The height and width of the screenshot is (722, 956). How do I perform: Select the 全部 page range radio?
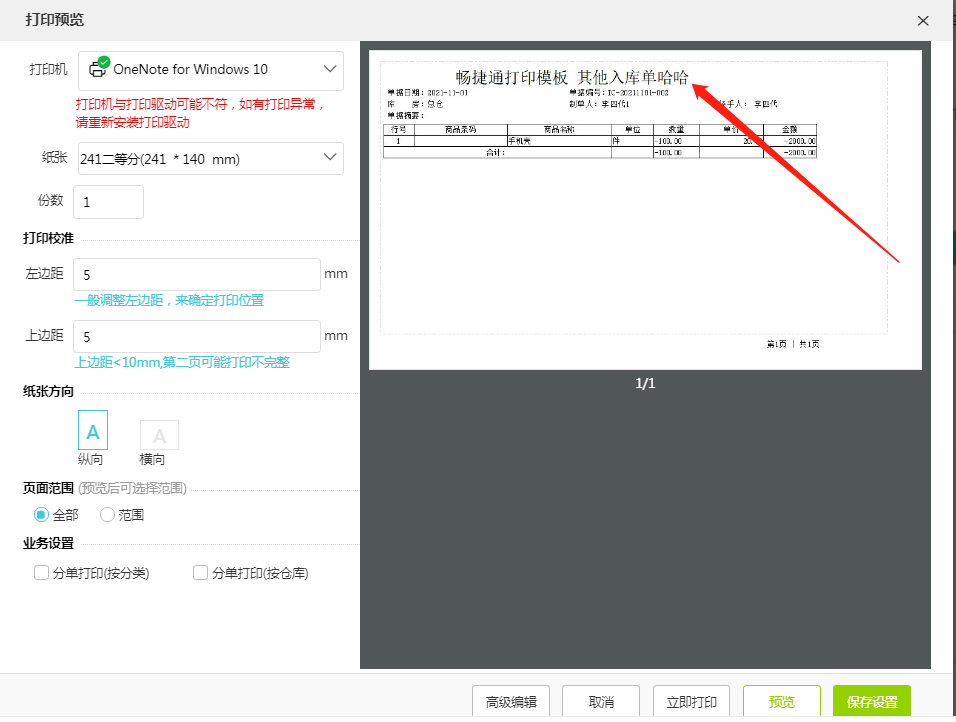coord(41,515)
